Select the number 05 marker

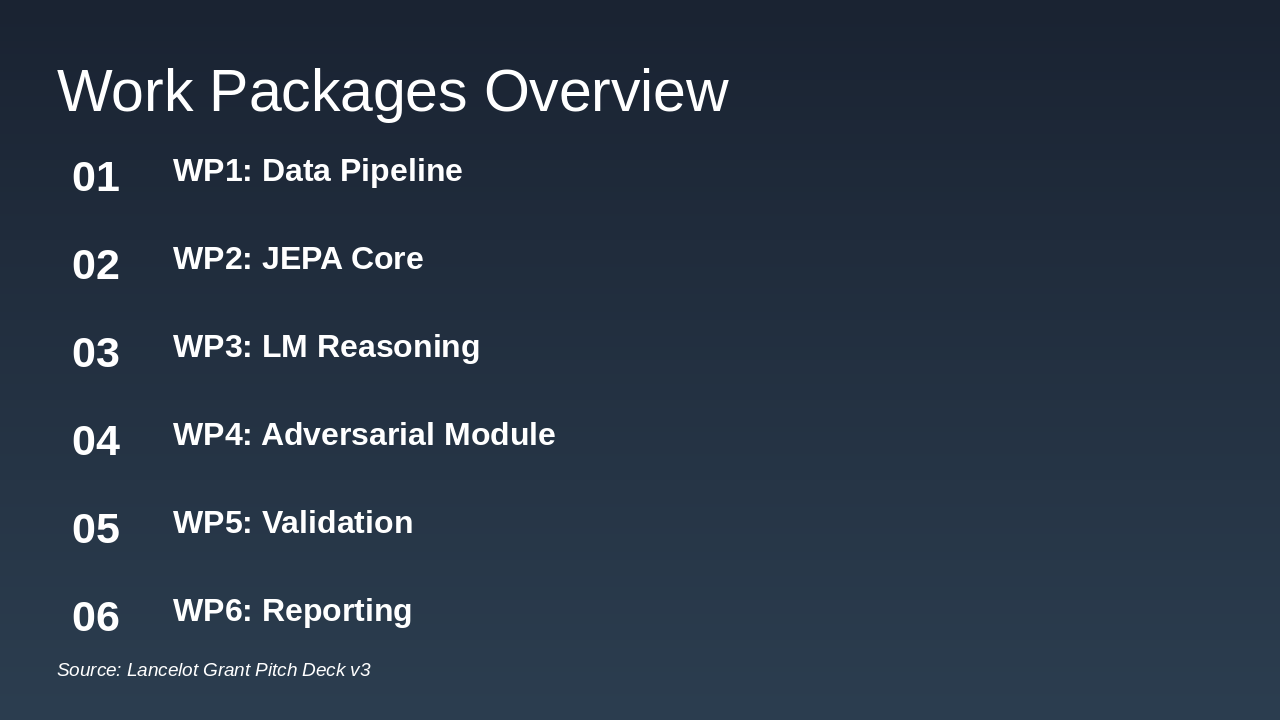tap(96, 529)
